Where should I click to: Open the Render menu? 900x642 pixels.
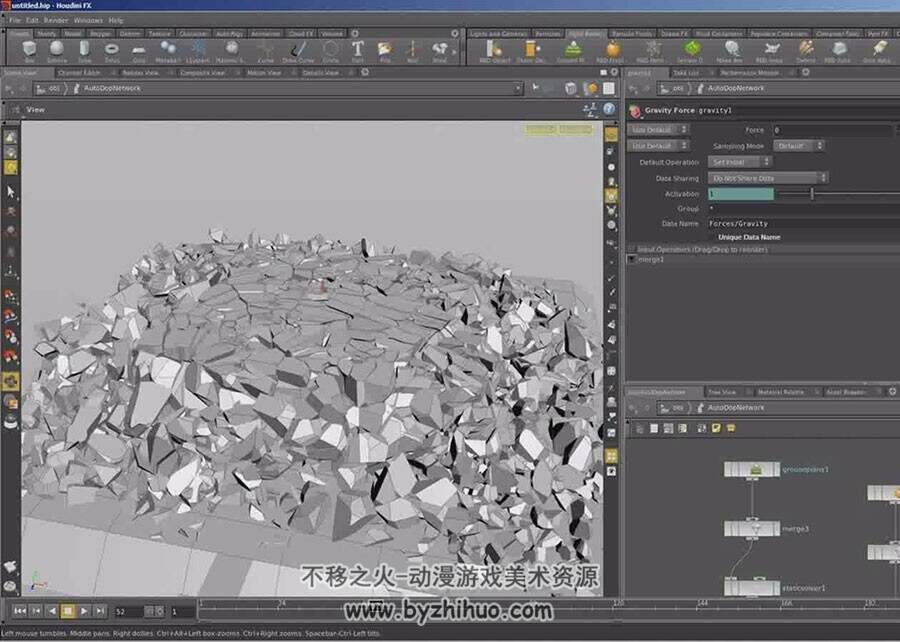point(56,20)
